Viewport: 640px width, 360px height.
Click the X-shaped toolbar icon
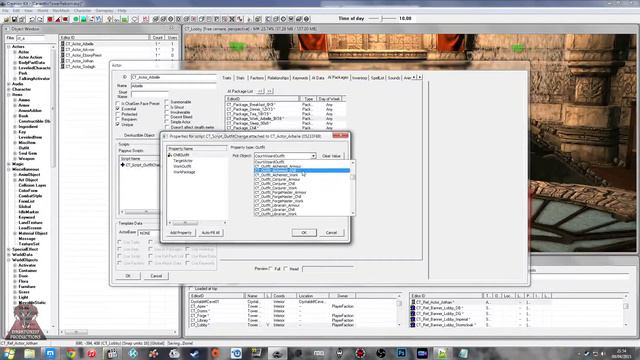tap(232, 19)
